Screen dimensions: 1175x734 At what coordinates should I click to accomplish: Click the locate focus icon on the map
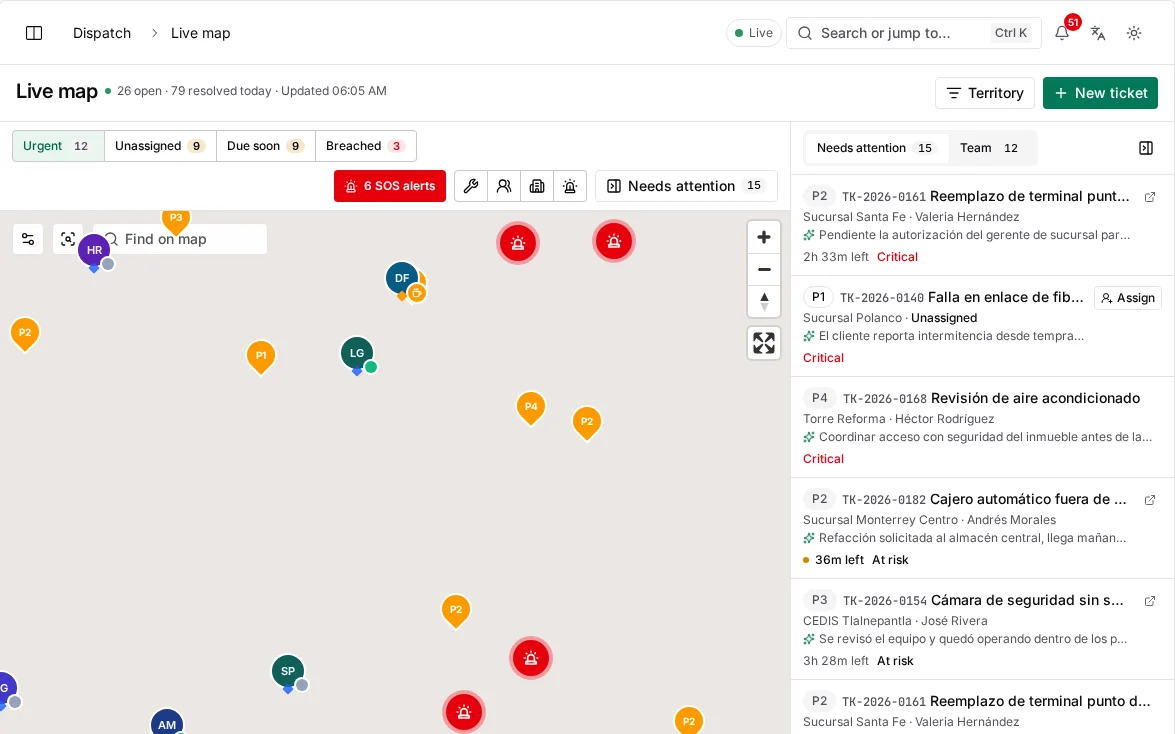pyautogui.click(x=67, y=239)
